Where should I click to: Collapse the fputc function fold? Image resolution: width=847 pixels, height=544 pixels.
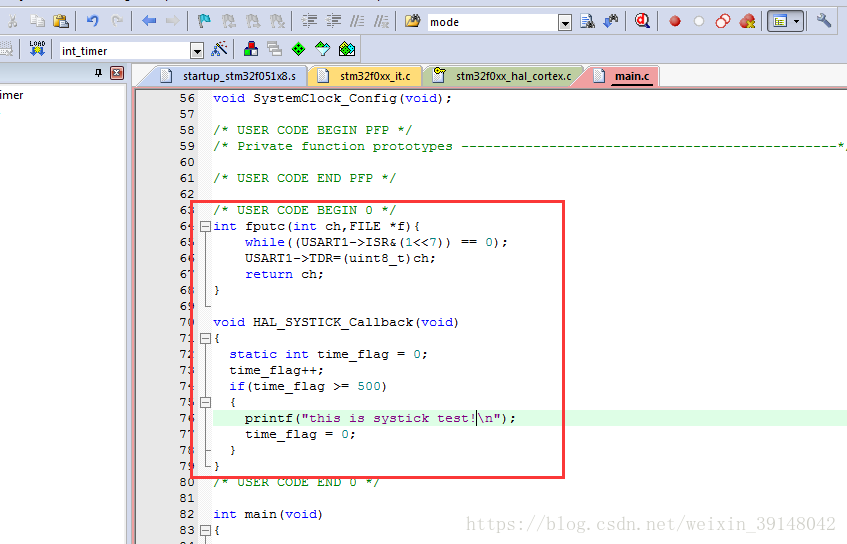[205, 226]
